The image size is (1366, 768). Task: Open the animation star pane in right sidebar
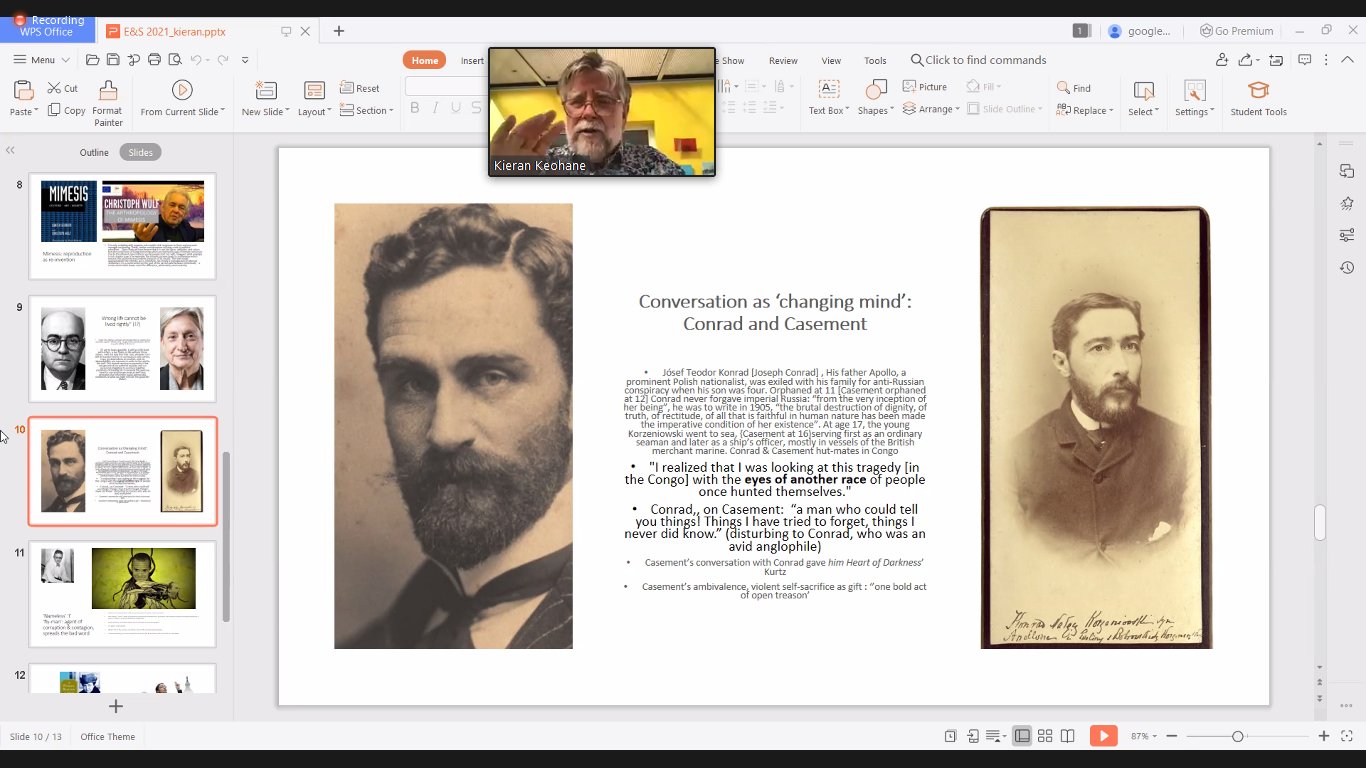pos(1347,204)
